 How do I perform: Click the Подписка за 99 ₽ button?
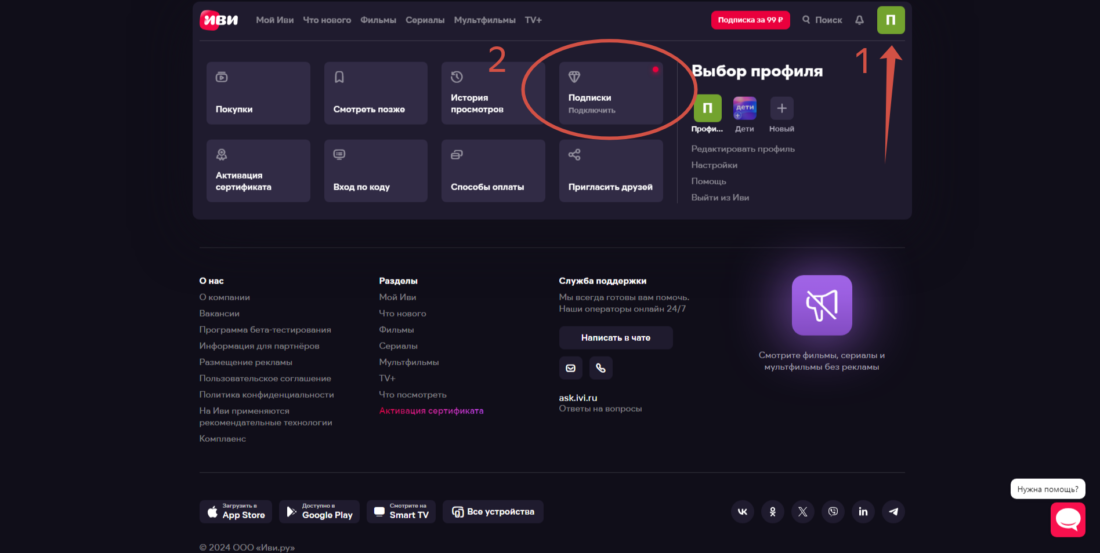coord(750,20)
